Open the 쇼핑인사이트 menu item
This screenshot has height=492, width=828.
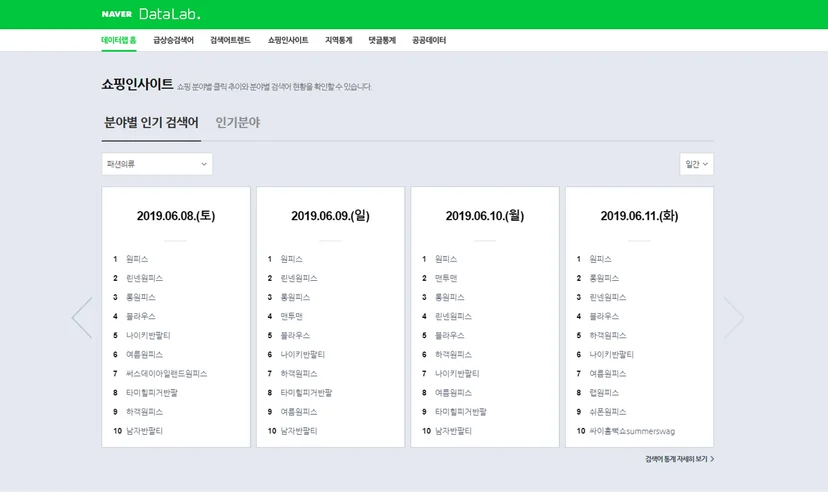288,40
